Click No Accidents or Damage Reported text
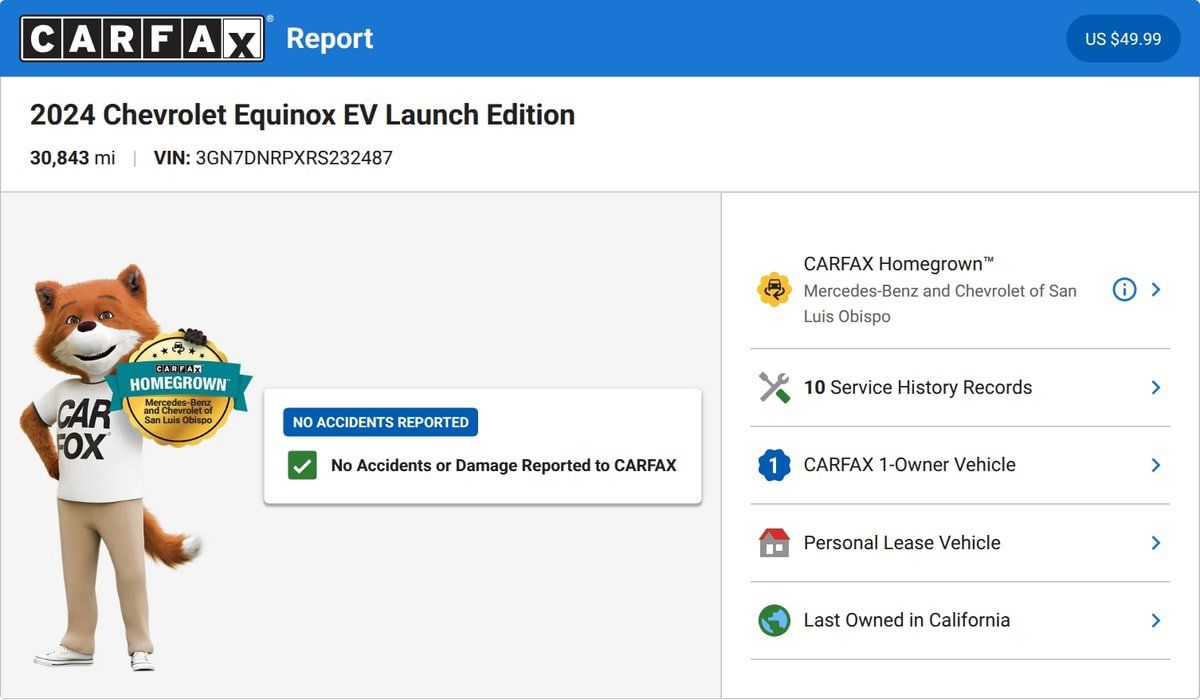This screenshot has height=700, width=1200. click(504, 465)
